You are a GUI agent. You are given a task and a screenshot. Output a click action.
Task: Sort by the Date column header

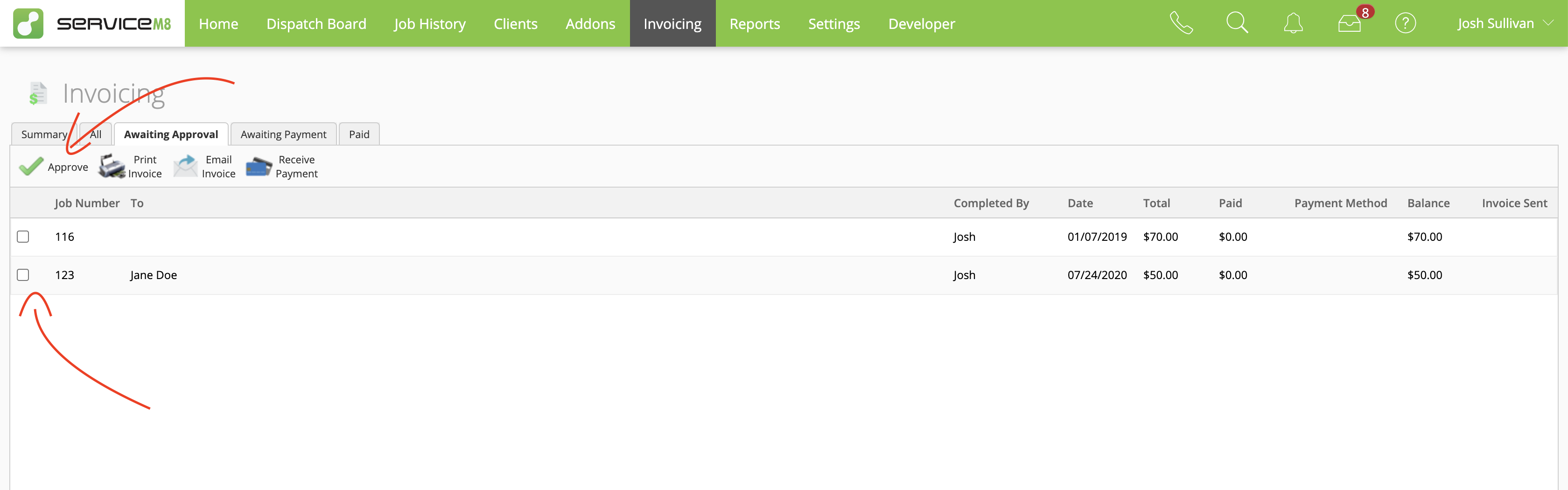point(1080,203)
